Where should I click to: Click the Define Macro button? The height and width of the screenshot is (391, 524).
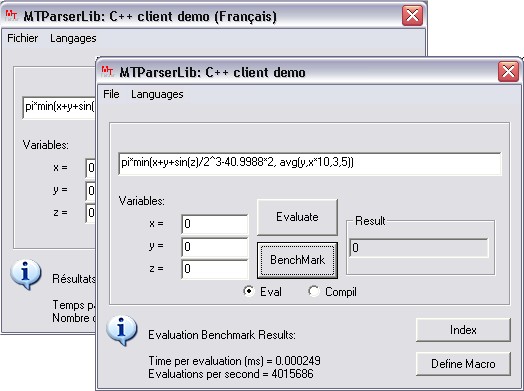point(463,364)
